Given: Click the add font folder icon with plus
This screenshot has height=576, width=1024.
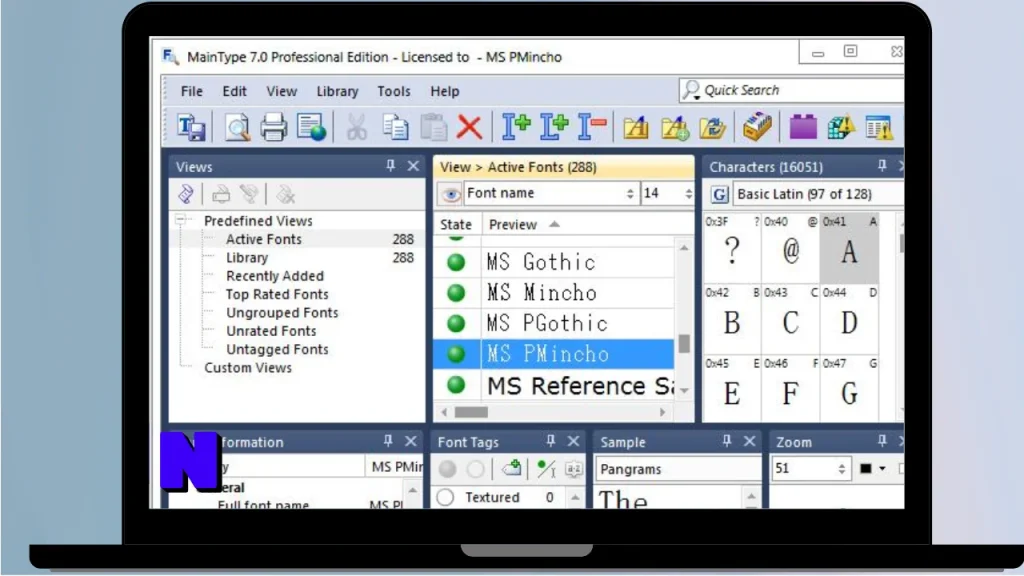Looking at the screenshot, I should [675, 127].
